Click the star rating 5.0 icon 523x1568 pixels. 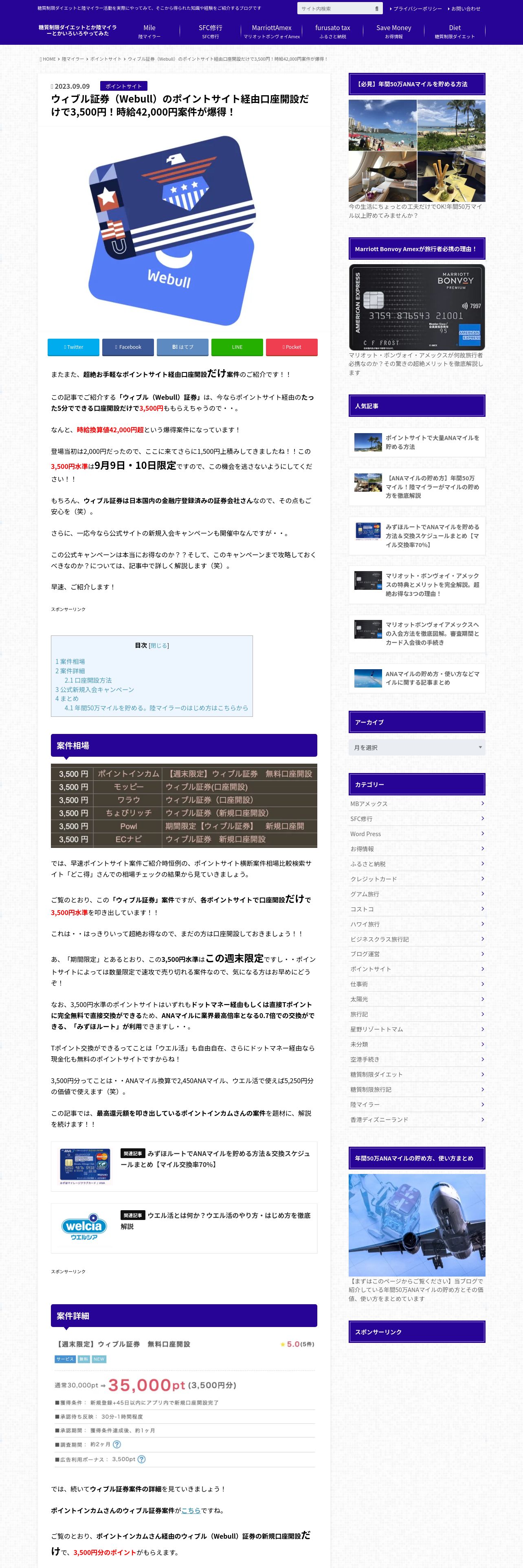[x=283, y=1344]
